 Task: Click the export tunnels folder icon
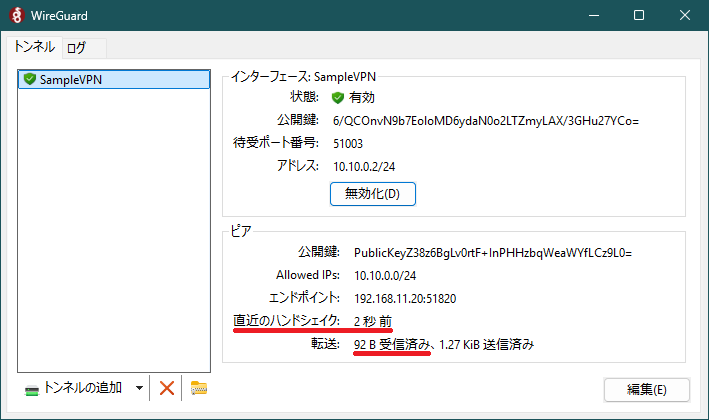click(x=198, y=388)
